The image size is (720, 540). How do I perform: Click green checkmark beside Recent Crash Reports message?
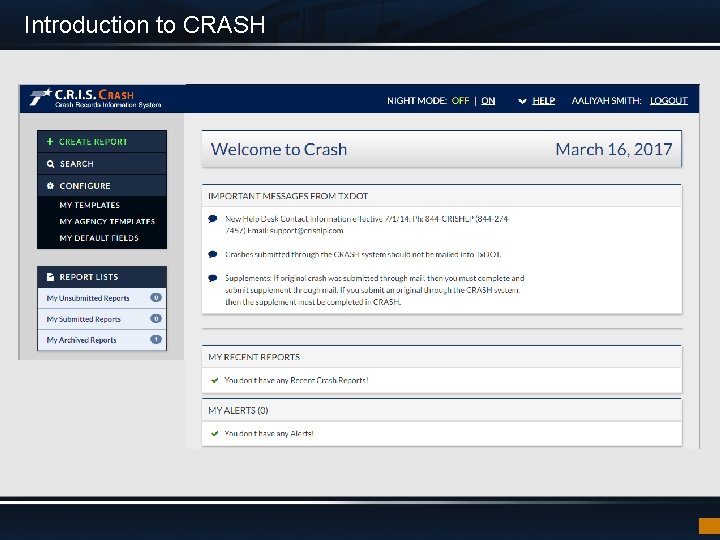[214, 380]
